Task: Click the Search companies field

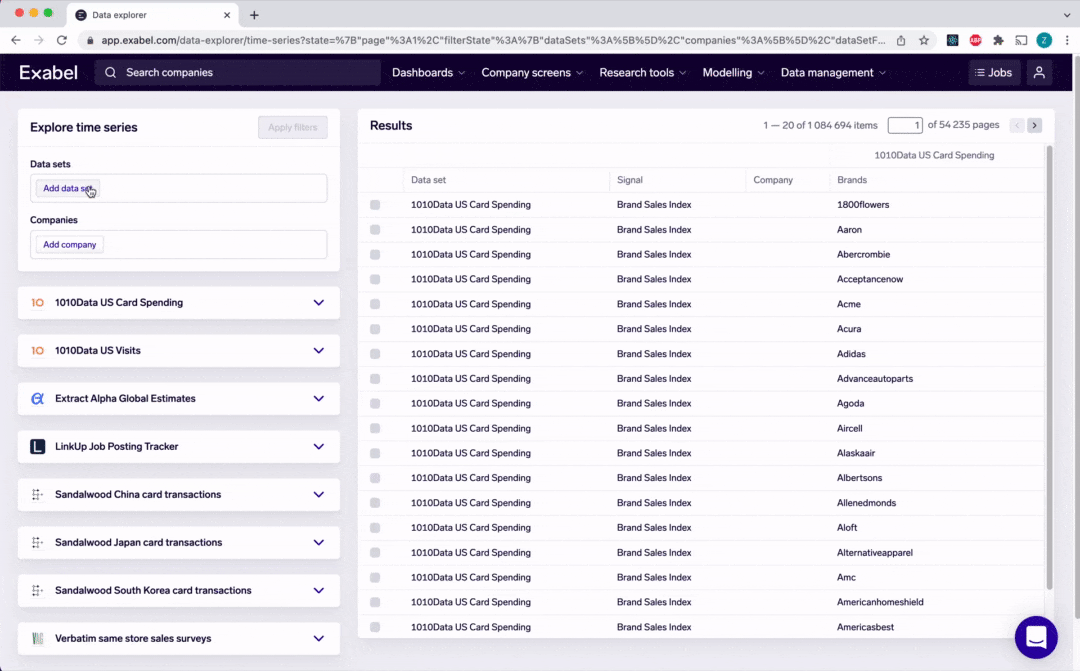Action: [x=238, y=72]
